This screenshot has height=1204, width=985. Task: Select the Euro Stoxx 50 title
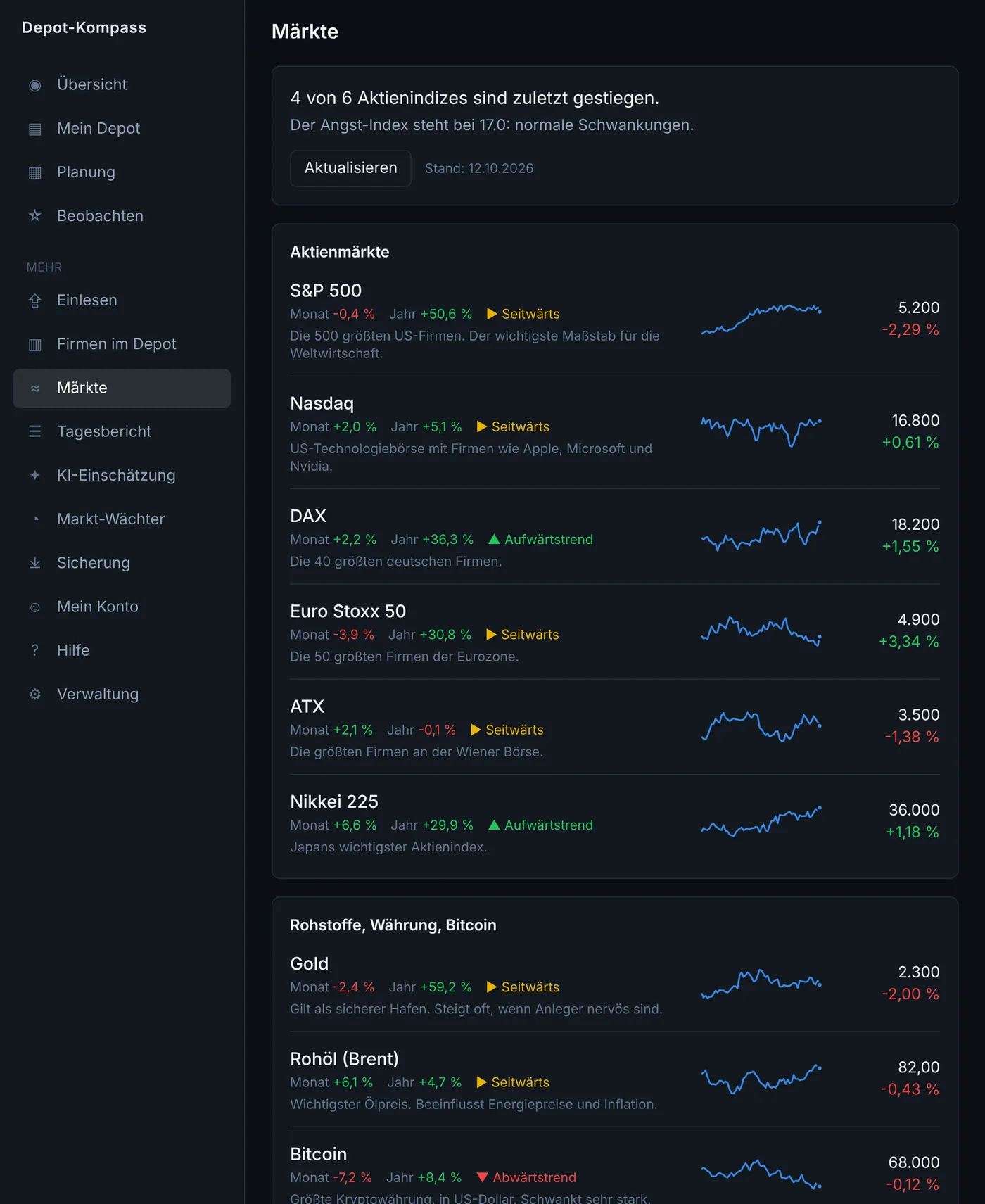tap(348, 611)
